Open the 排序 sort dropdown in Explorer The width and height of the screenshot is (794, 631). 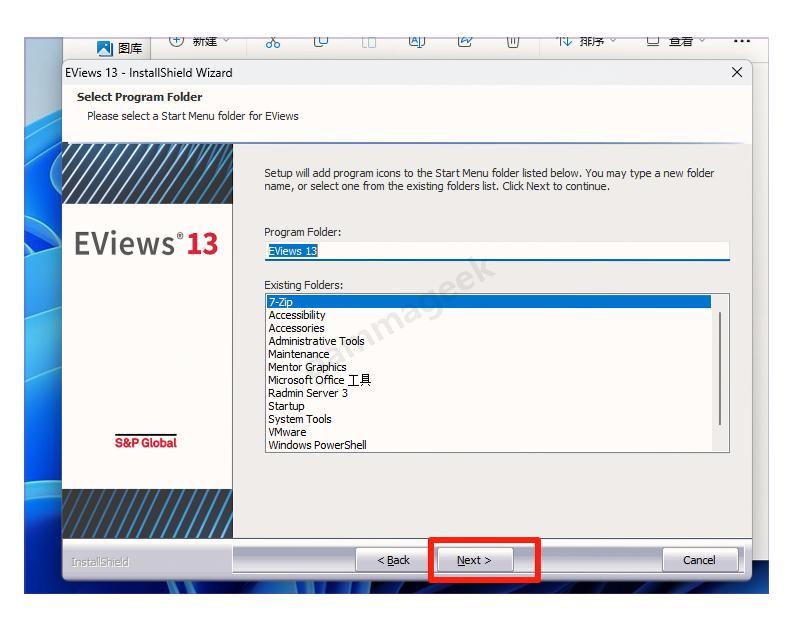tap(587, 41)
